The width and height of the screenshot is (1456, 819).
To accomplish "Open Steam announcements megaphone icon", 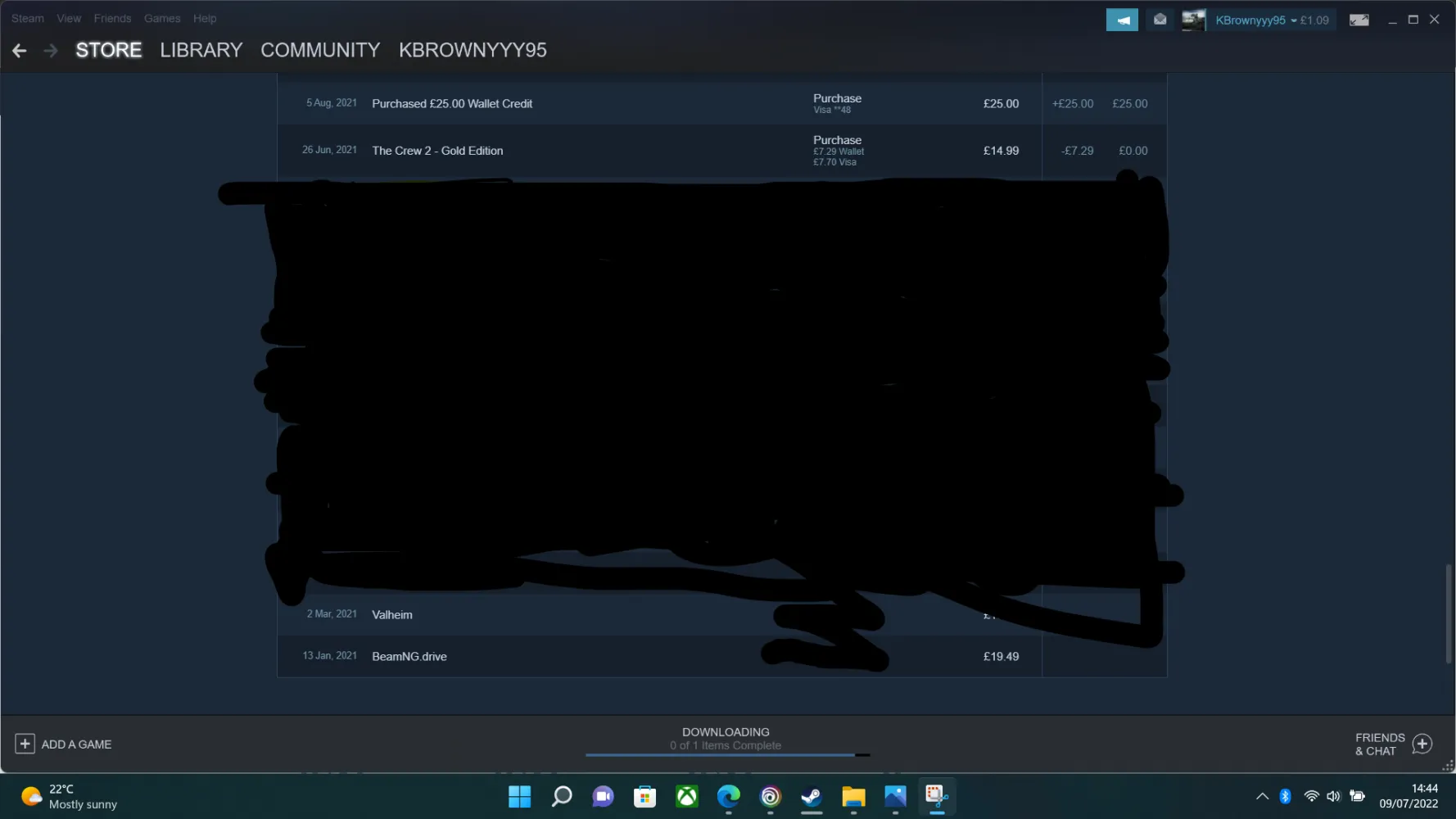I will (x=1122, y=20).
